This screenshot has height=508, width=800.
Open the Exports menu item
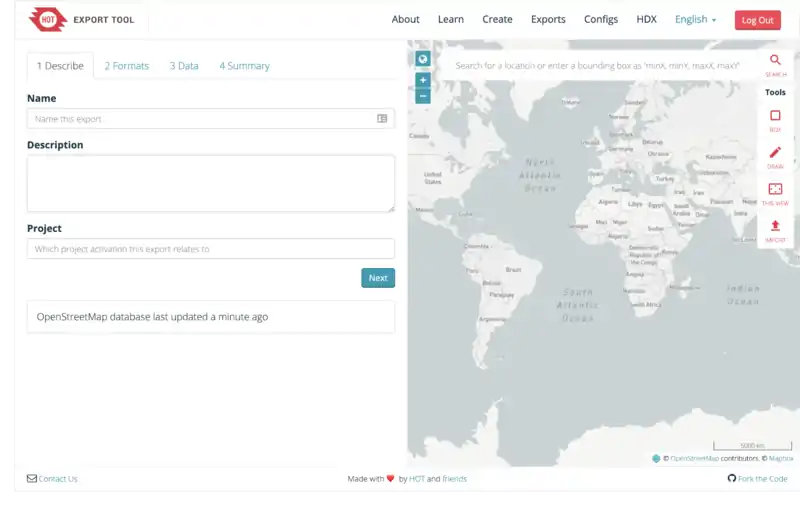click(548, 19)
